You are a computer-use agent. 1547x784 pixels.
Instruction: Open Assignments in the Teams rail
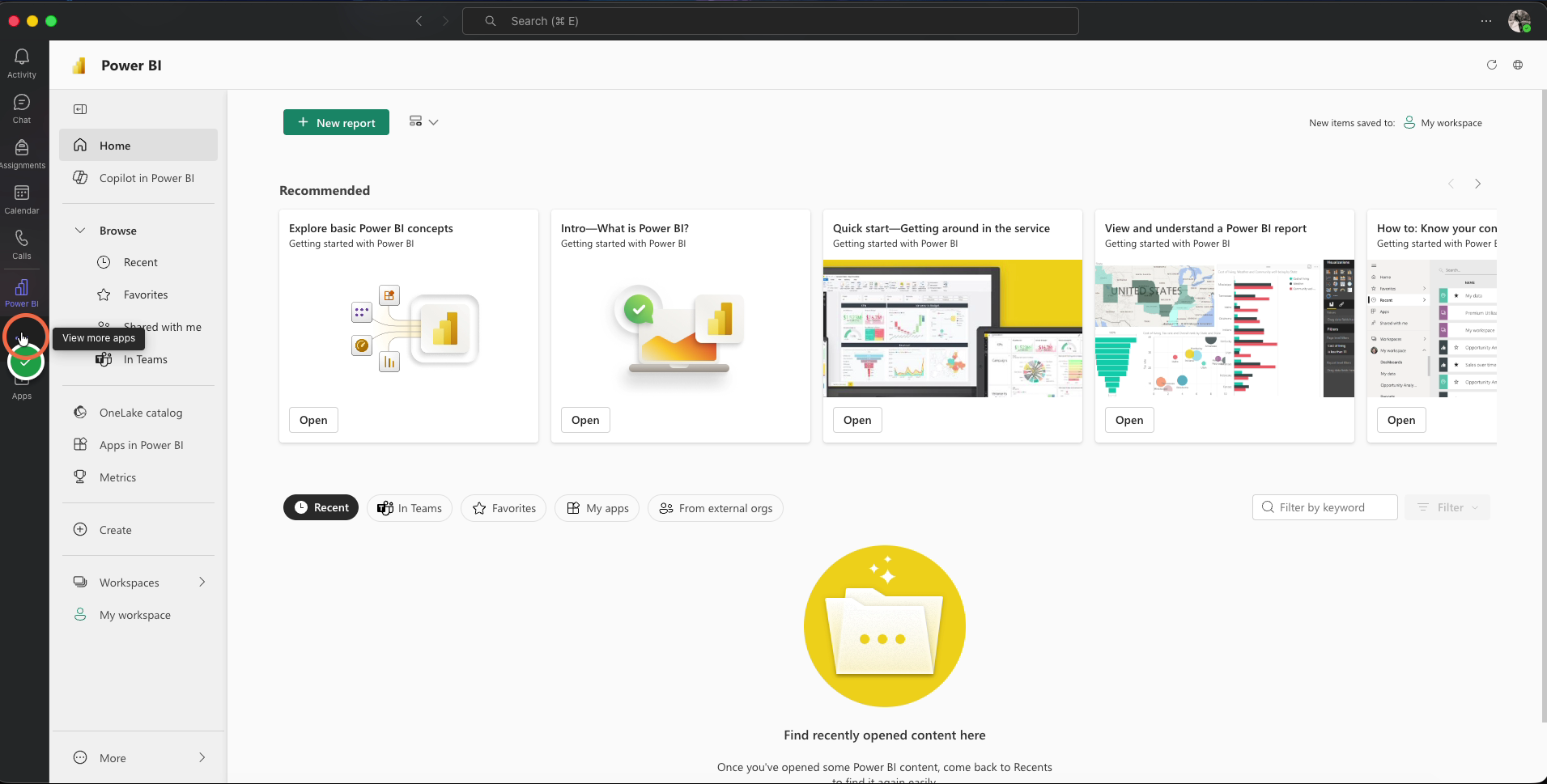coord(22,154)
